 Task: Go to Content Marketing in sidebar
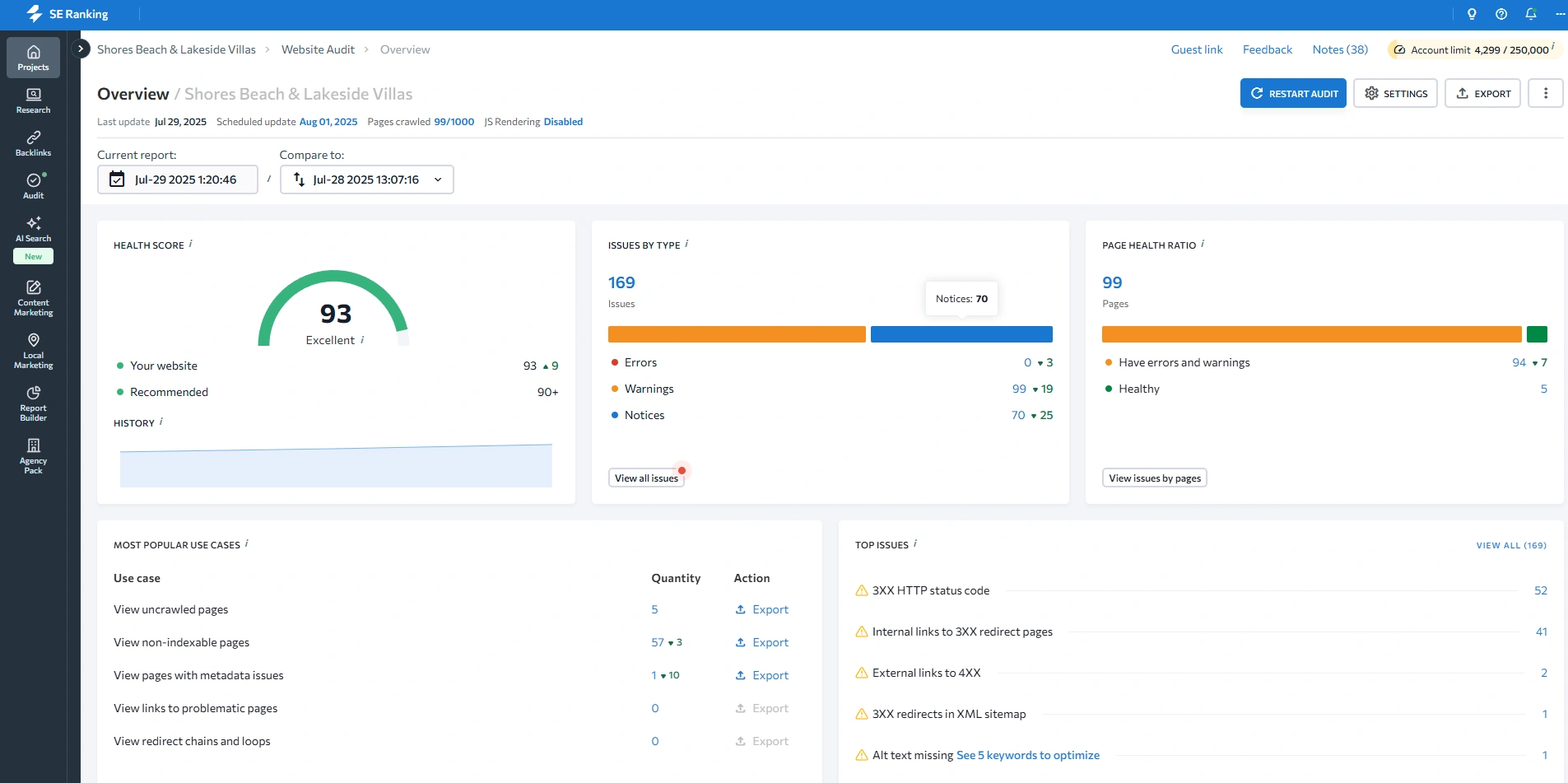[33, 298]
